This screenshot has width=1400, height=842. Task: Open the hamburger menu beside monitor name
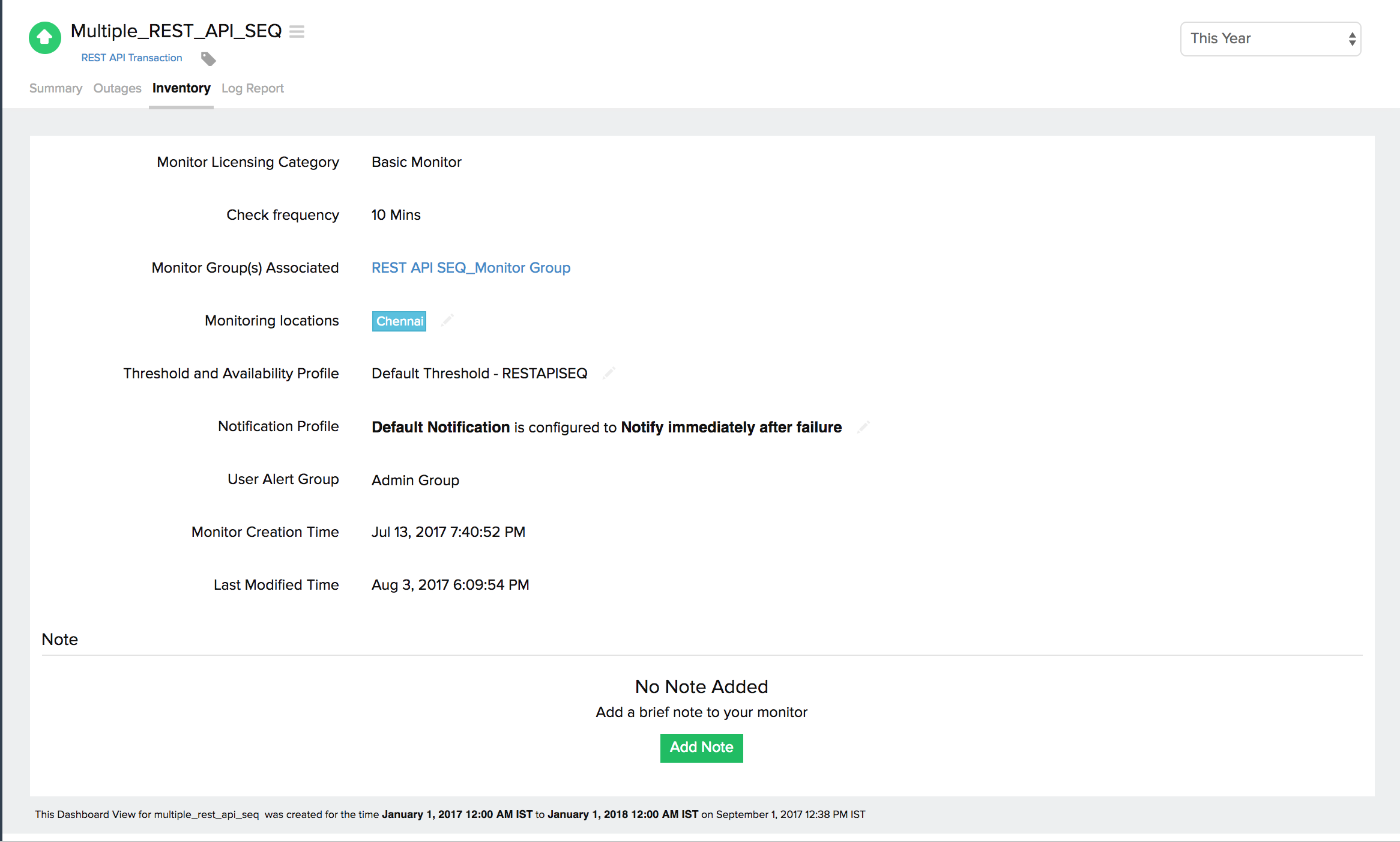coord(297,31)
